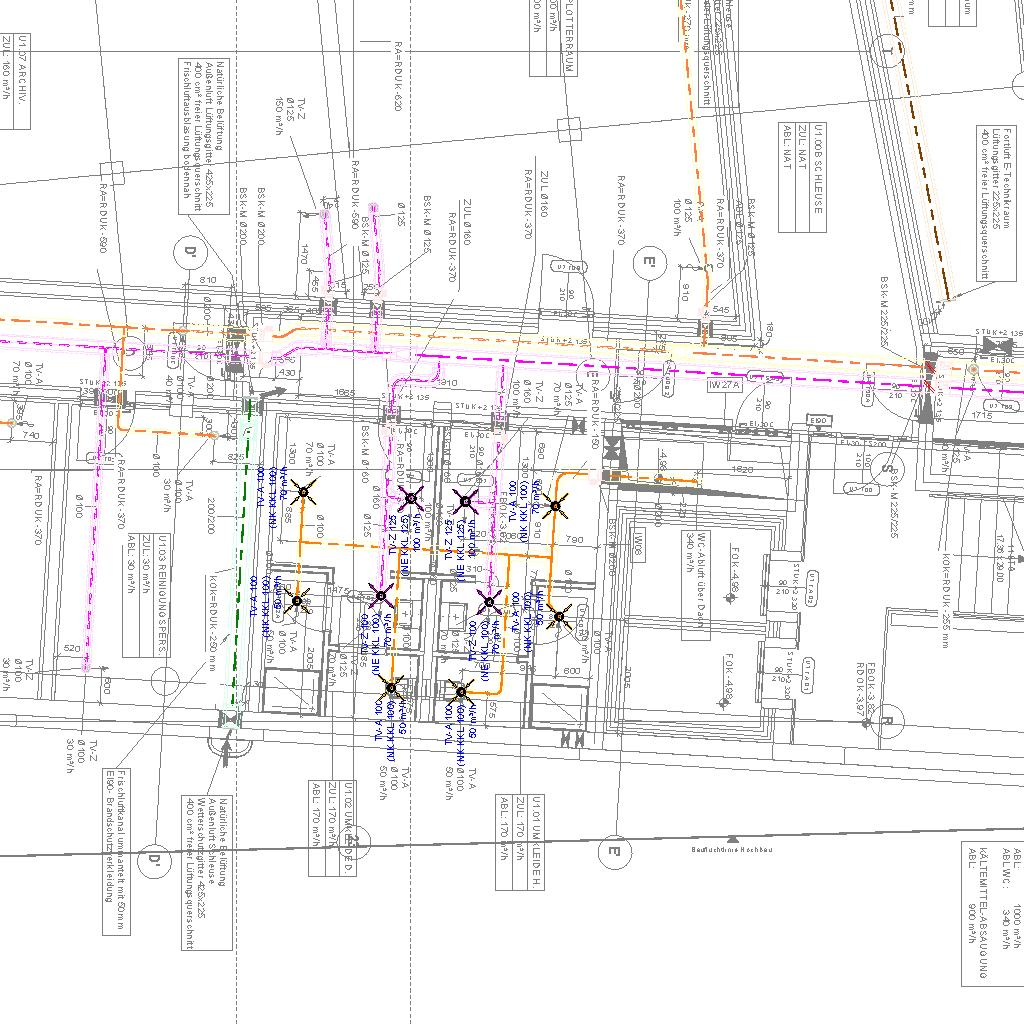This screenshot has height=1024, width=1024.
Task: Click the E190 fire rating tag
Action: pyautogui.click(x=819, y=421)
